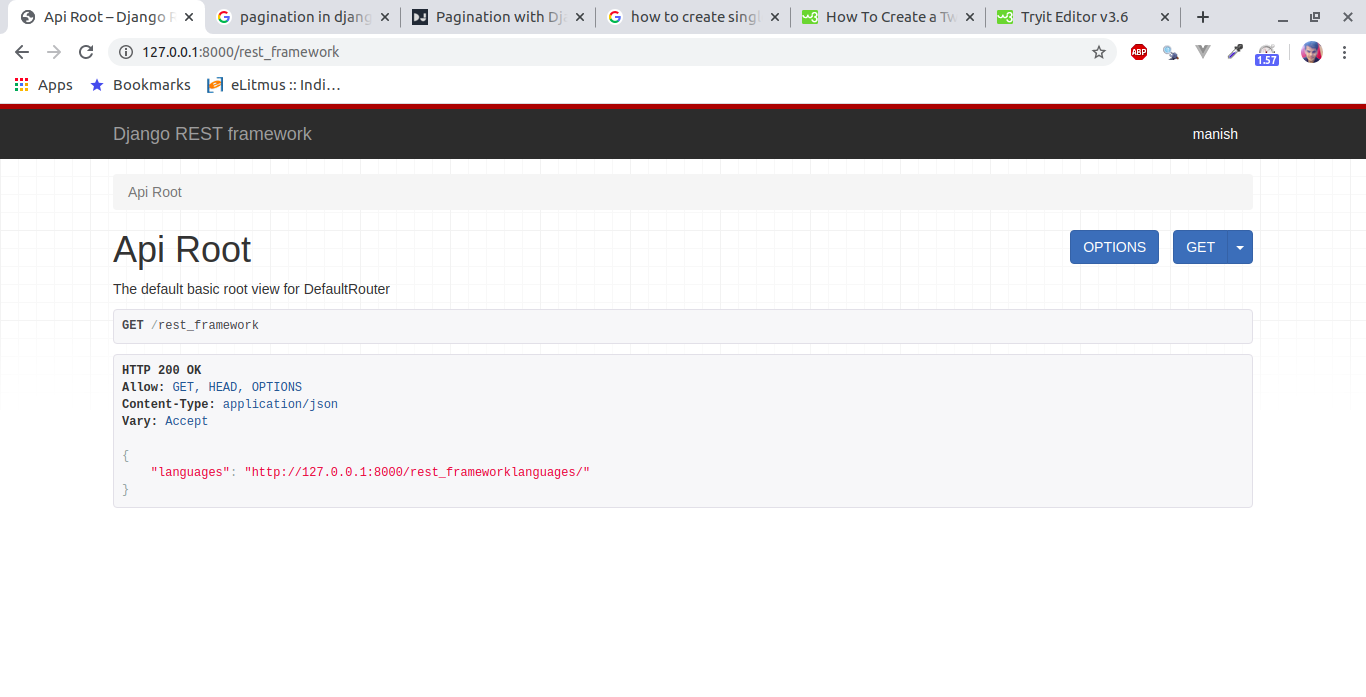Click the "languages" JSON key
This screenshot has height=697, width=1366.
point(190,472)
